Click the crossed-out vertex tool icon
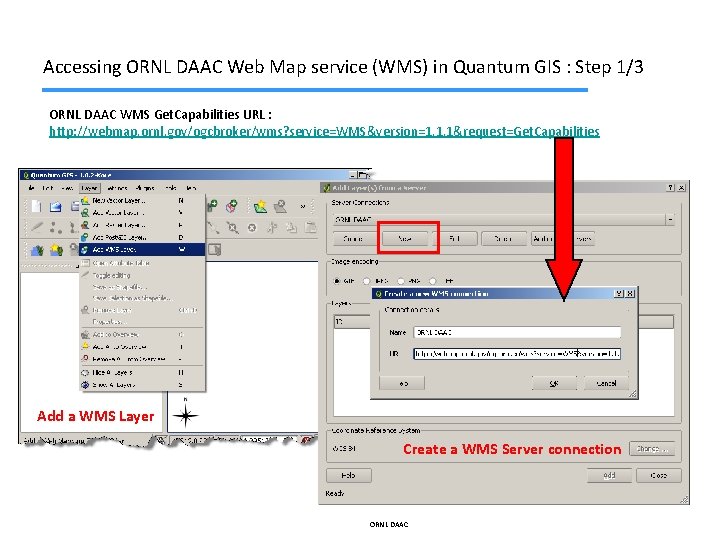 coord(232,228)
